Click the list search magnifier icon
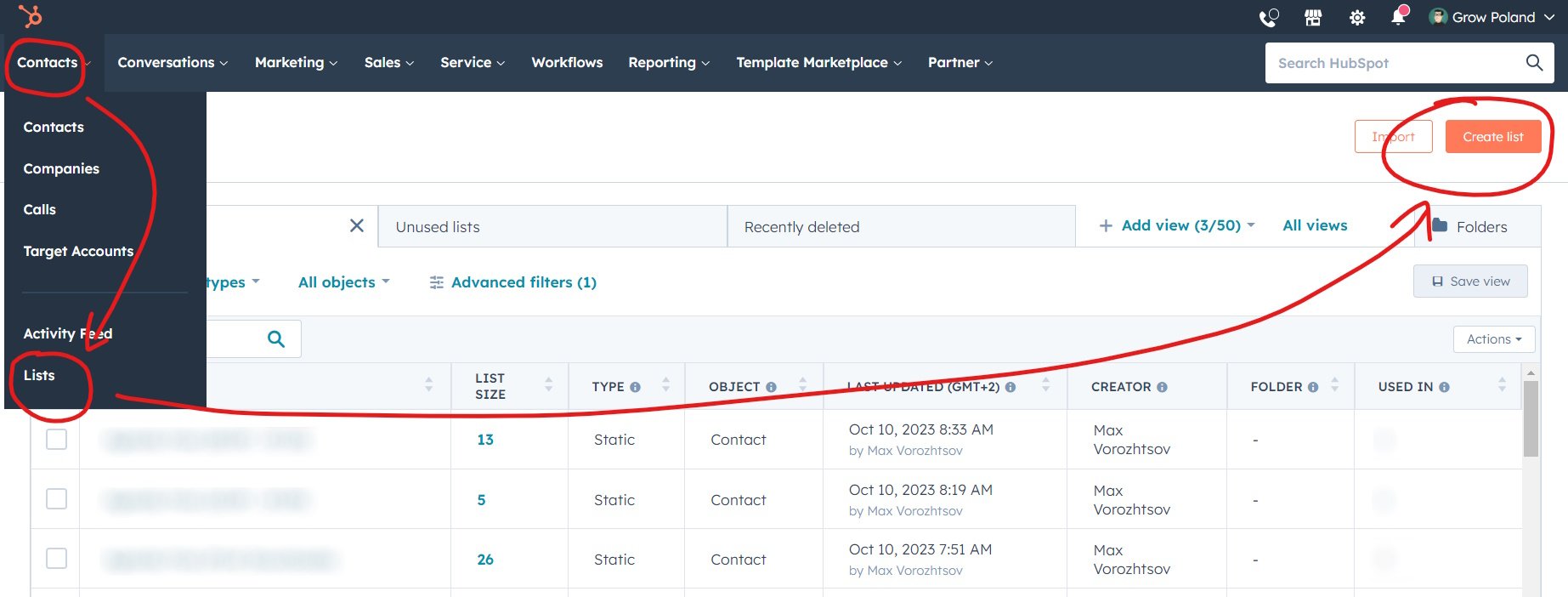The height and width of the screenshot is (597, 1568). coord(275,338)
